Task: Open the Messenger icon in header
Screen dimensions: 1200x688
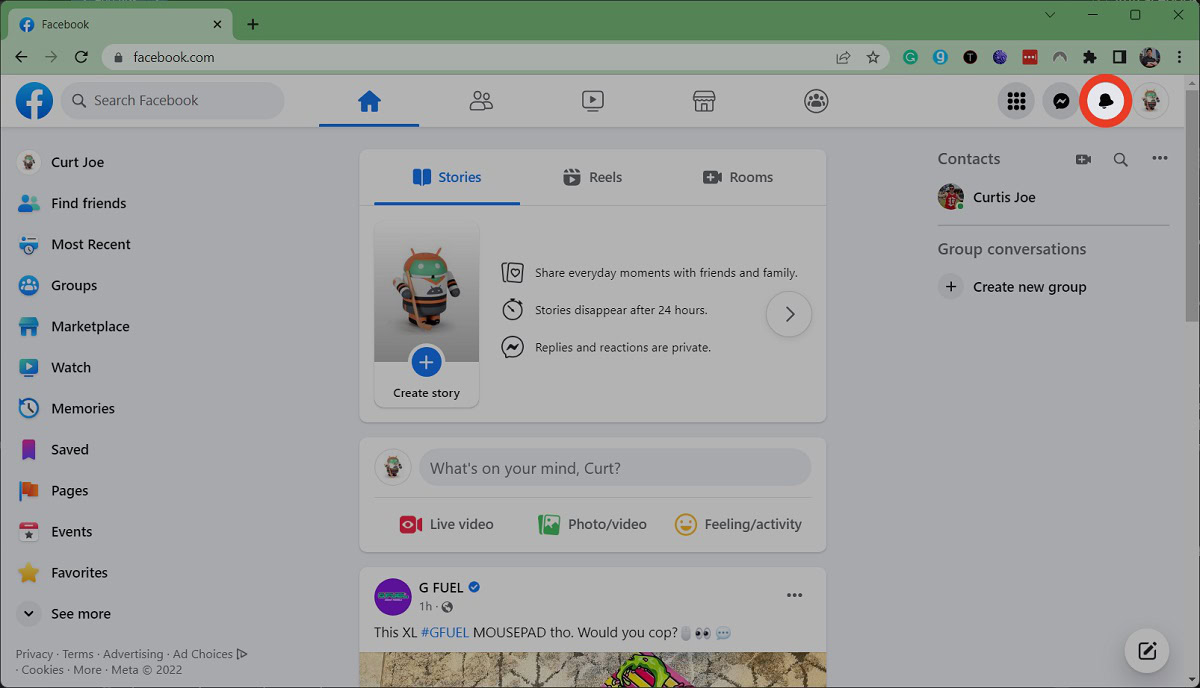Action: tap(1061, 101)
